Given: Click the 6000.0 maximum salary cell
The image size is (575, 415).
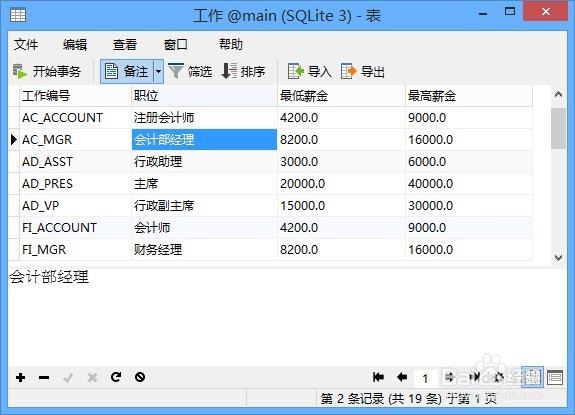Looking at the screenshot, I should pos(469,162).
